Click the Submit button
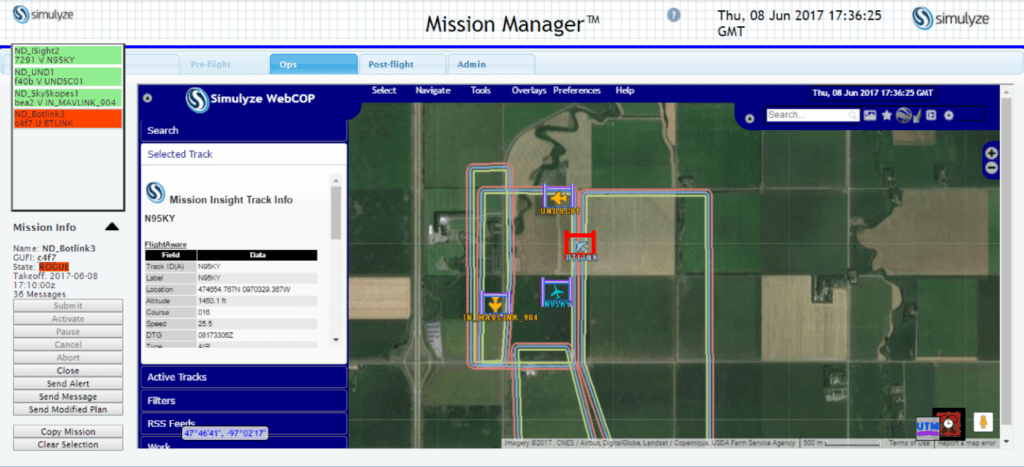Viewport: 1024px width, 467px height. pyautogui.click(x=68, y=306)
